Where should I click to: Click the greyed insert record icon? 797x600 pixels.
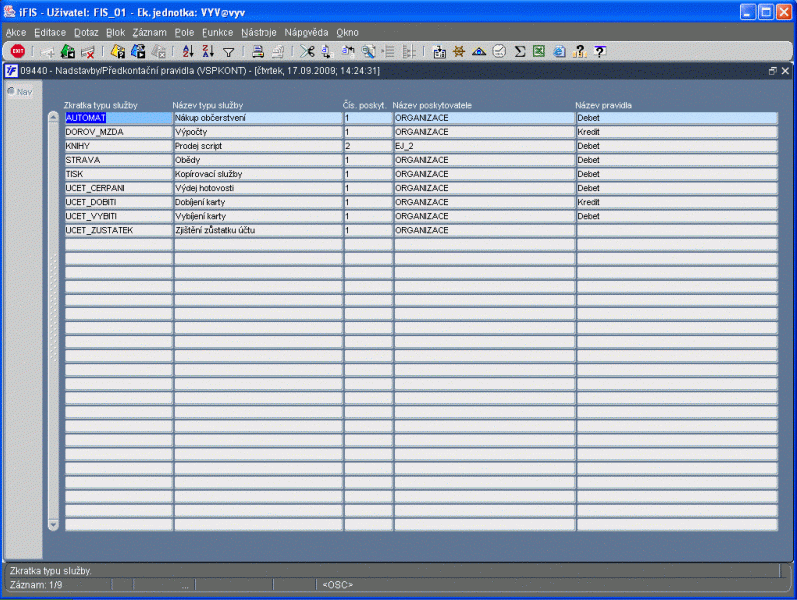(x=47, y=51)
